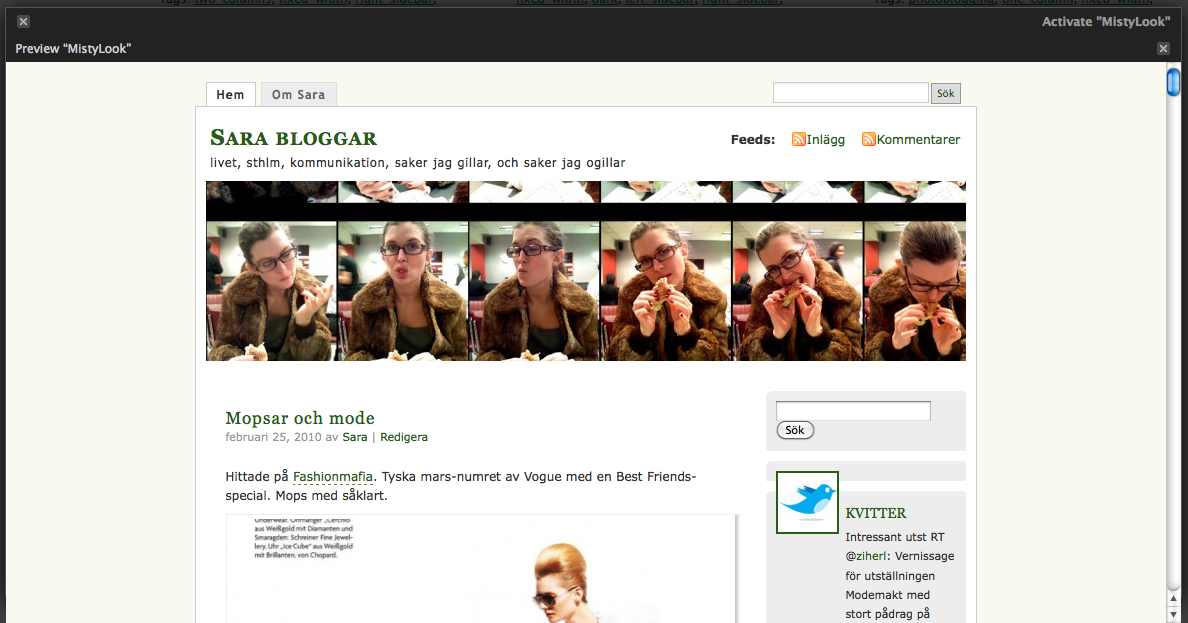Focus the sidebar search text box
This screenshot has width=1188, height=623.
click(x=853, y=411)
